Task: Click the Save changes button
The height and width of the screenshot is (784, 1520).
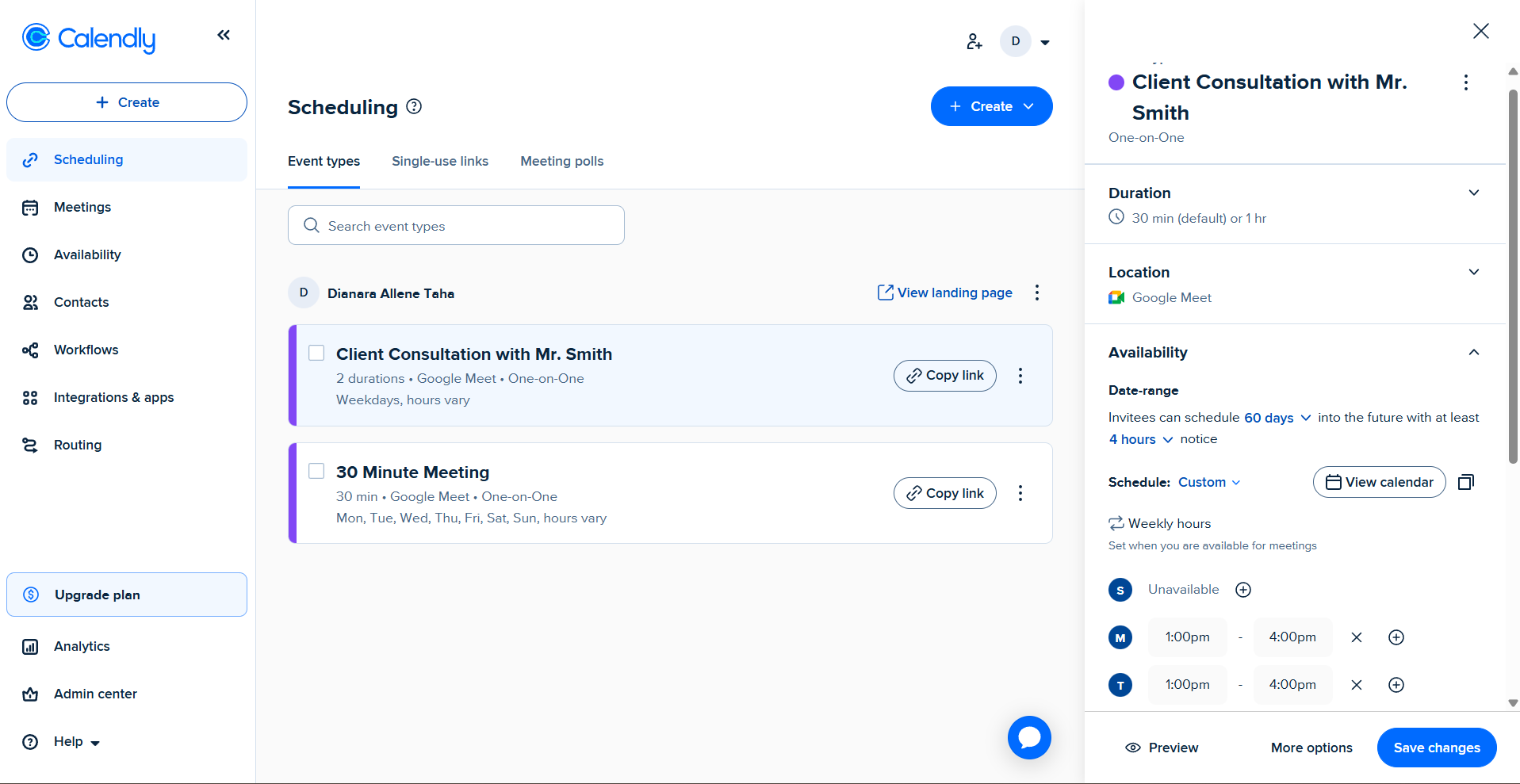Action: pos(1436,748)
